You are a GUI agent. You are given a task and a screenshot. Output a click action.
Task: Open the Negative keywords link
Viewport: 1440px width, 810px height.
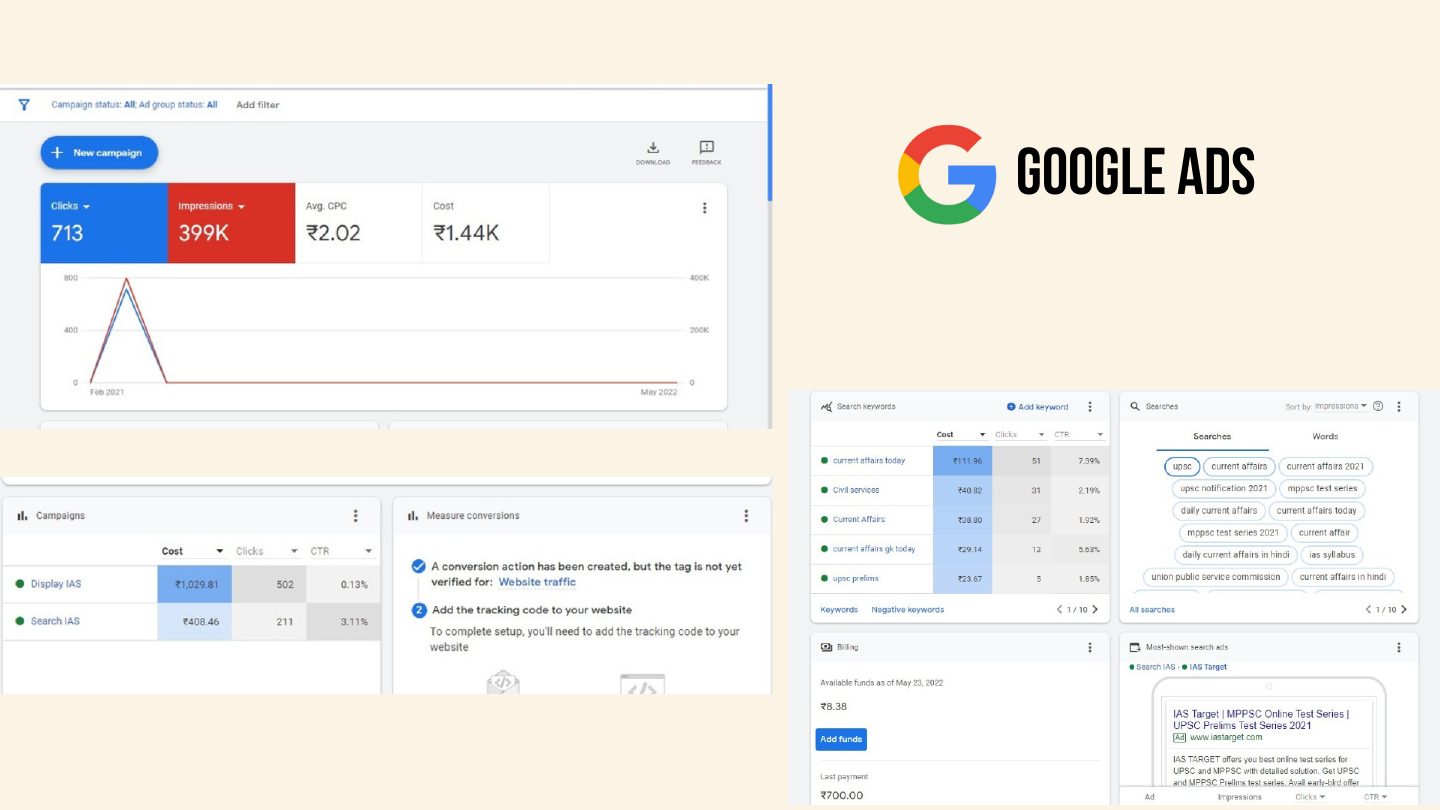pyautogui.click(x=907, y=610)
